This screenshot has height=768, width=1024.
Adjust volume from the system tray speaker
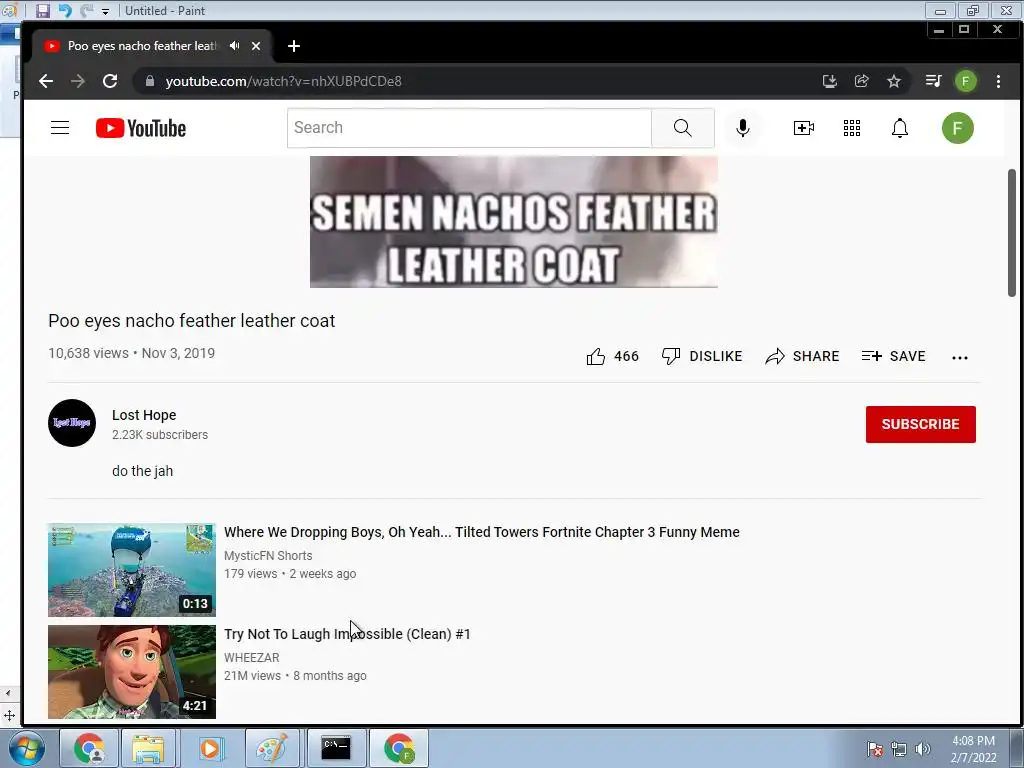pos(923,749)
